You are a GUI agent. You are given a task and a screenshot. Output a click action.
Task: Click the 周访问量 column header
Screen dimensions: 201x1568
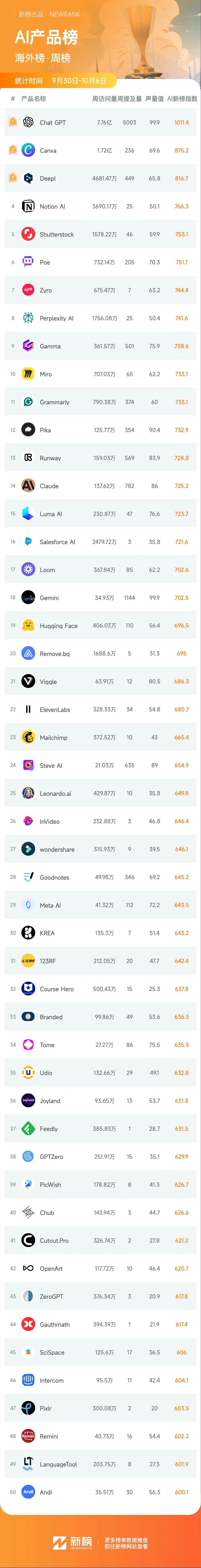tap(103, 99)
